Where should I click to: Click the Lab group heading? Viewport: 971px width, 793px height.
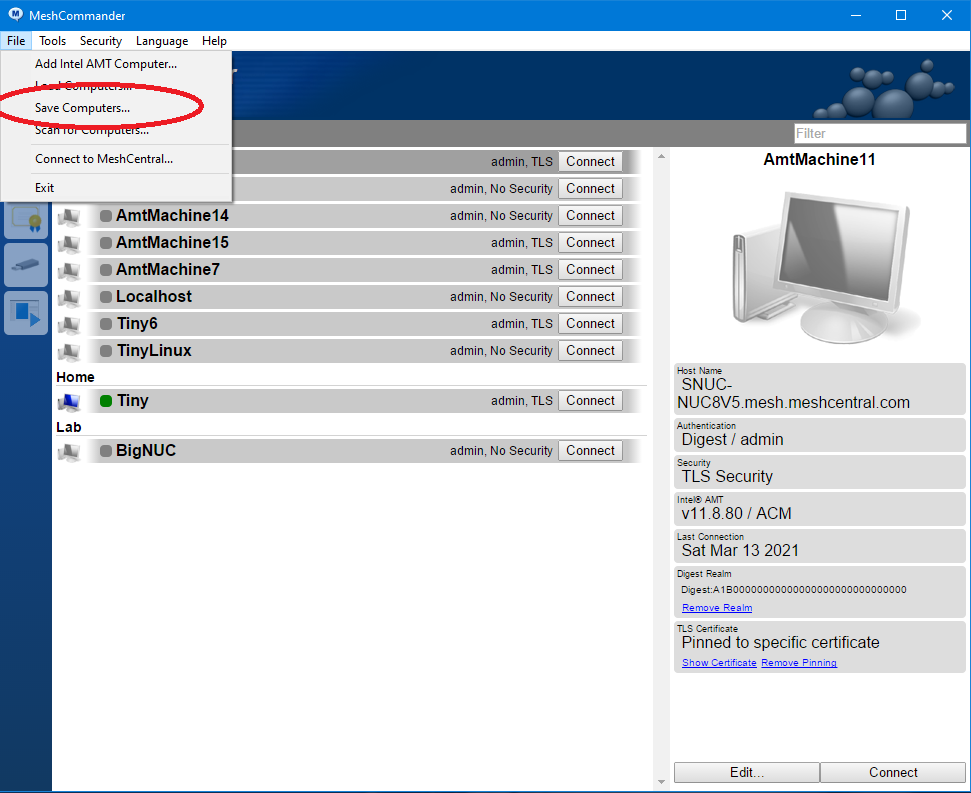[69, 427]
